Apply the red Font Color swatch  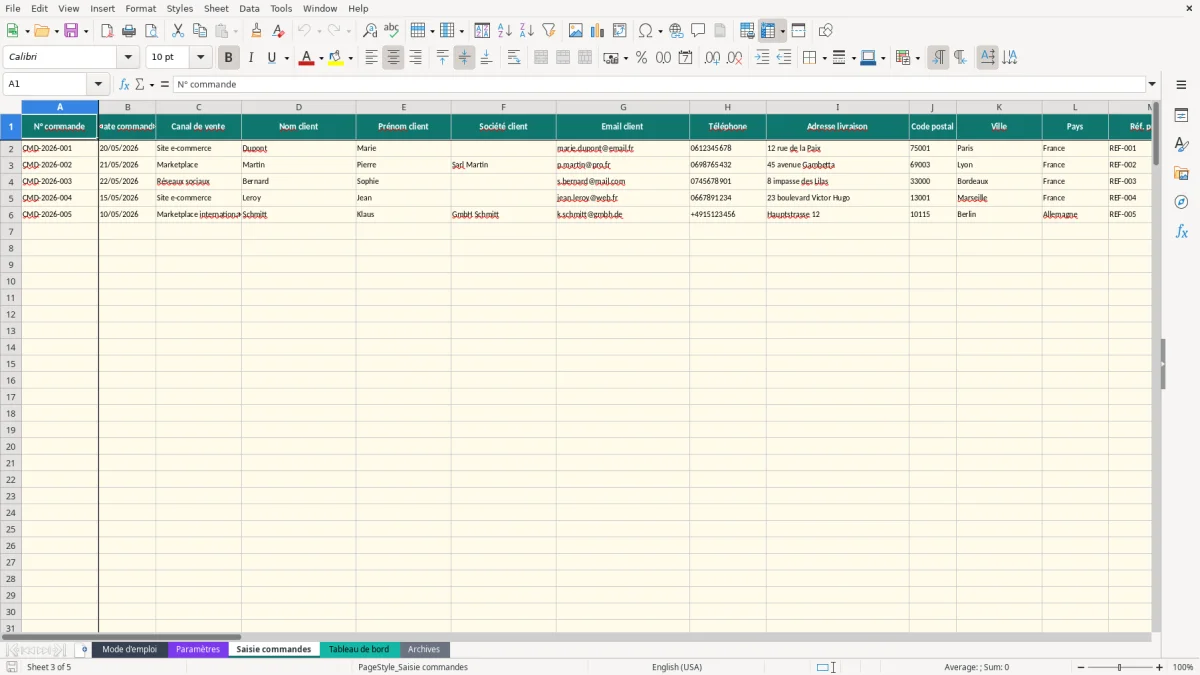[x=306, y=58]
